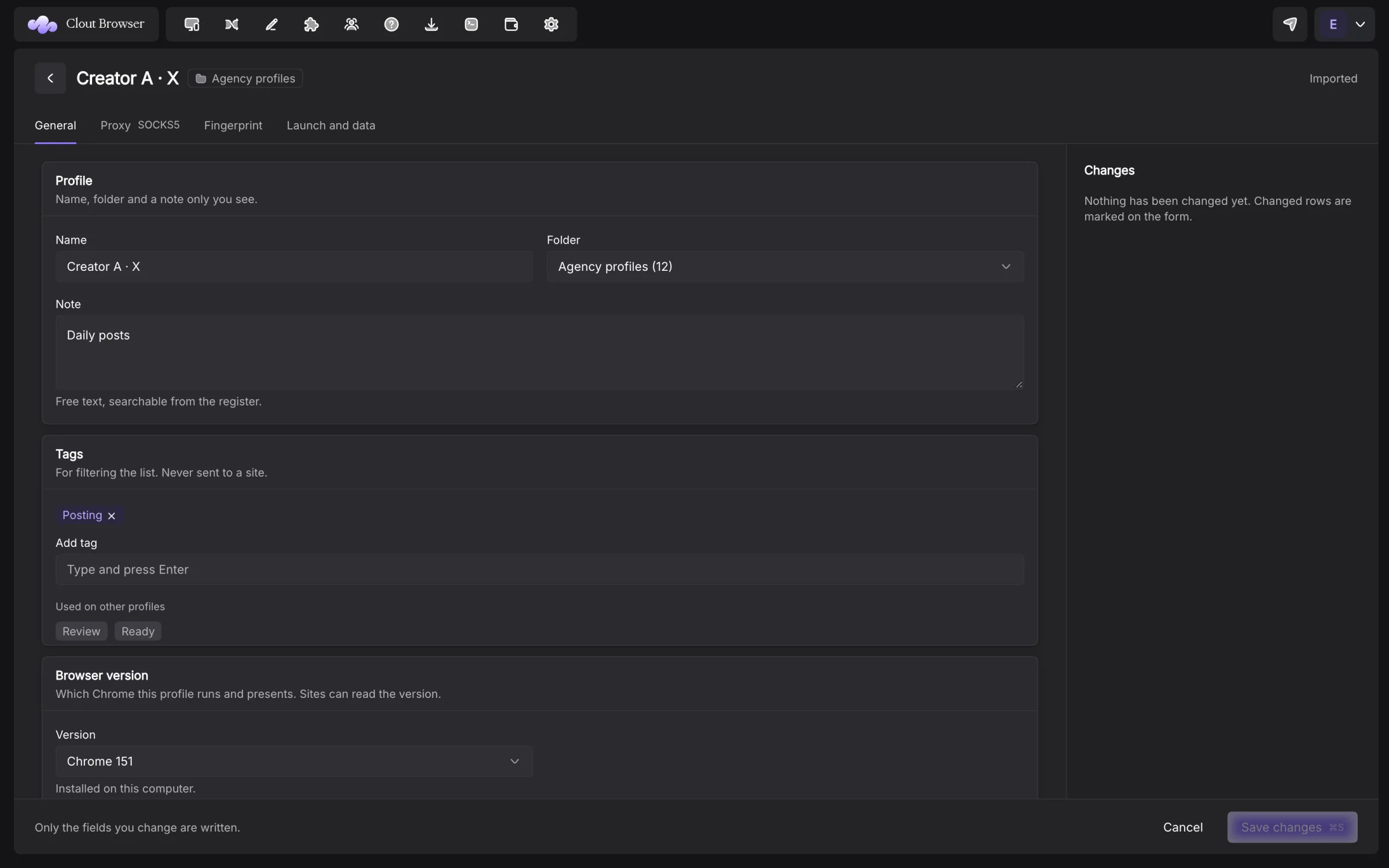Click the "Installed on this computer." hint text
Screen dimensions: 1389x868
(126, 789)
